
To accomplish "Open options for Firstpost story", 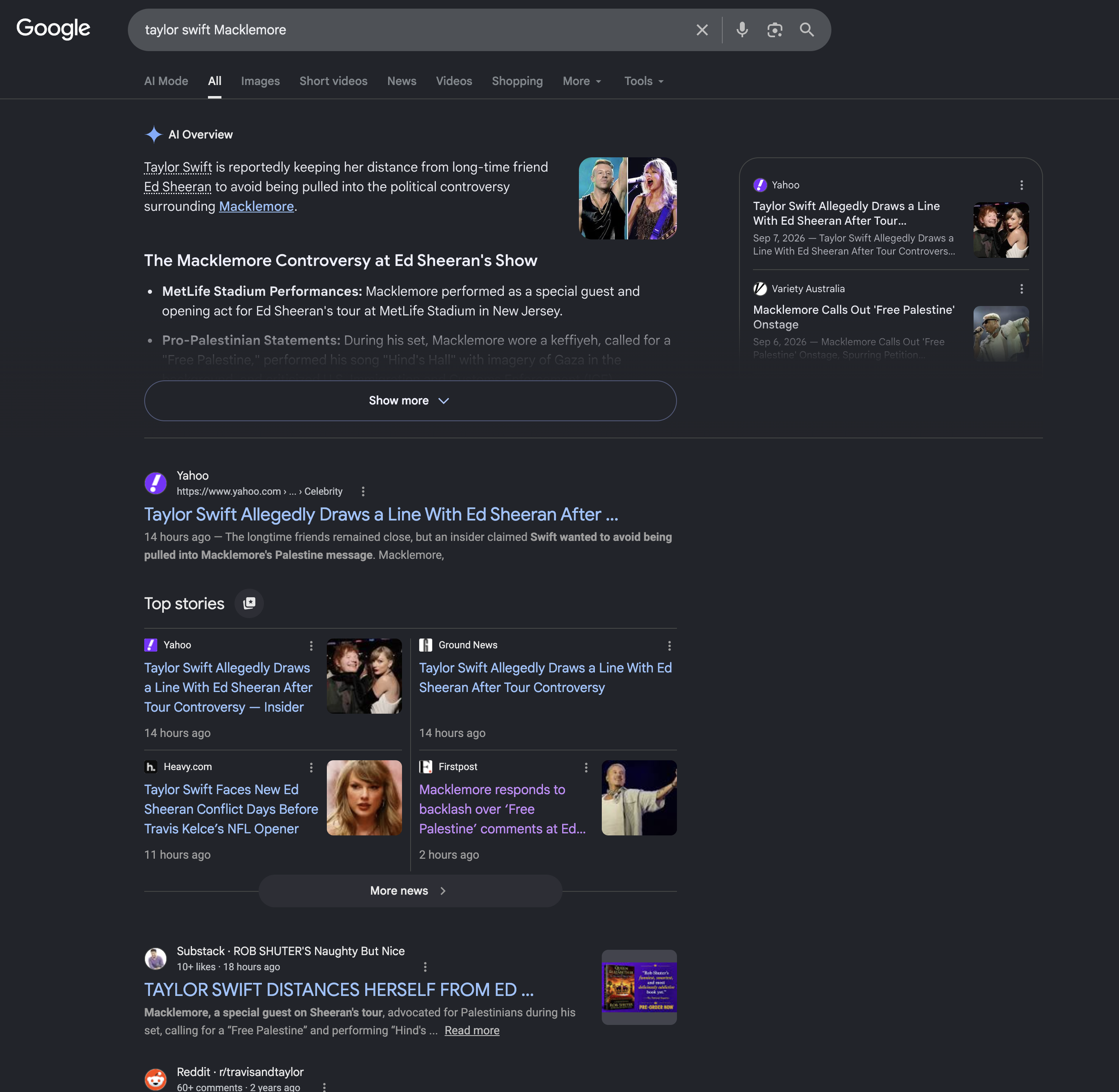I will [x=585, y=768].
